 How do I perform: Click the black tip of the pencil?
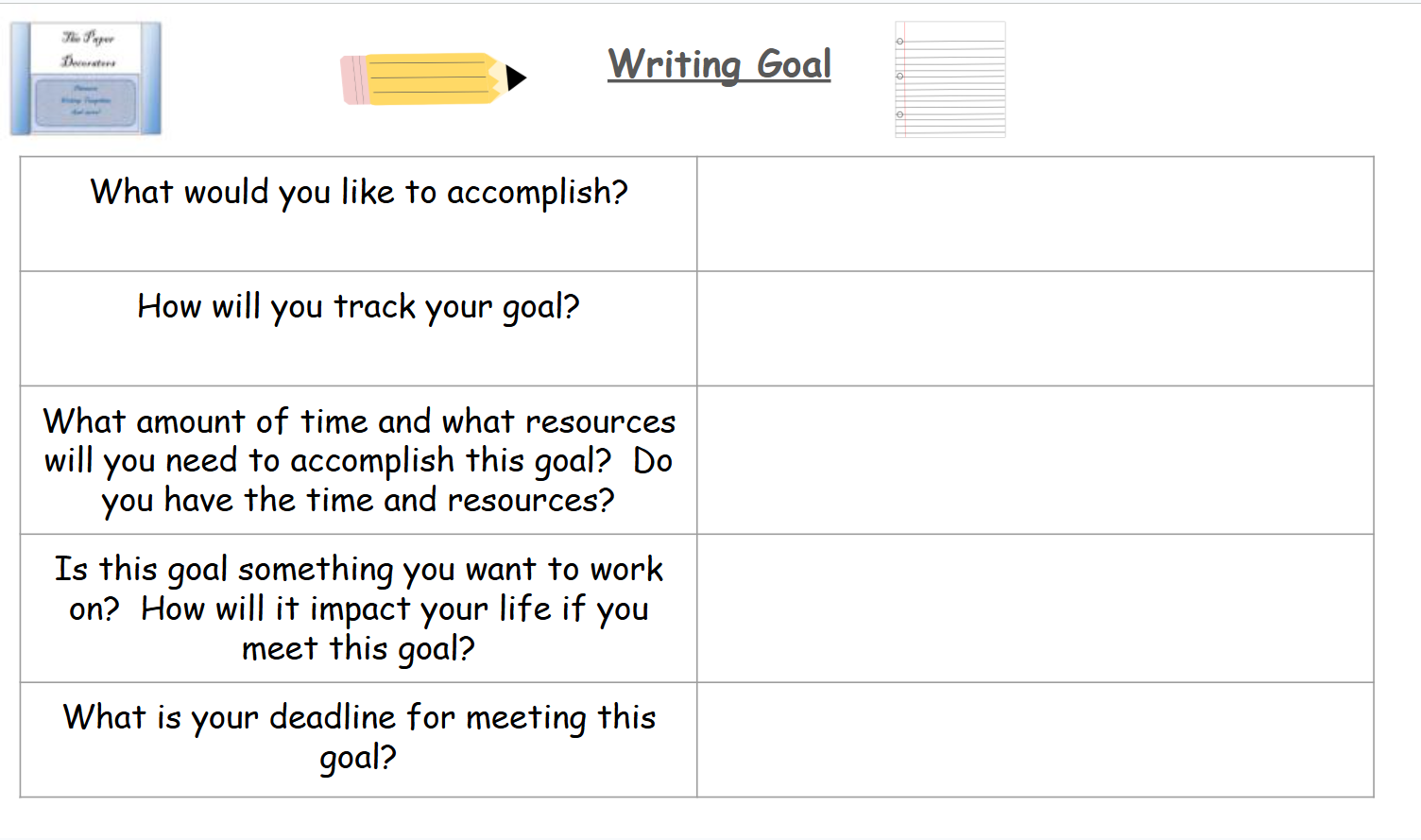pos(516,77)
